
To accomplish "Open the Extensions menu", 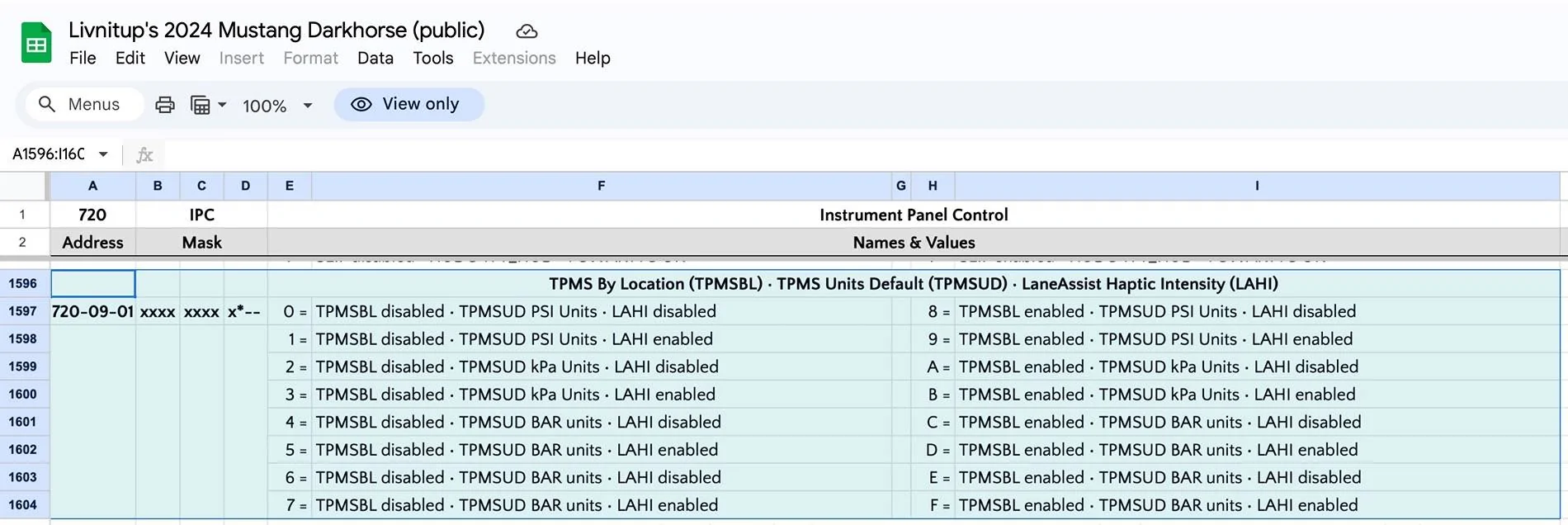I will (x=514, y=58).
